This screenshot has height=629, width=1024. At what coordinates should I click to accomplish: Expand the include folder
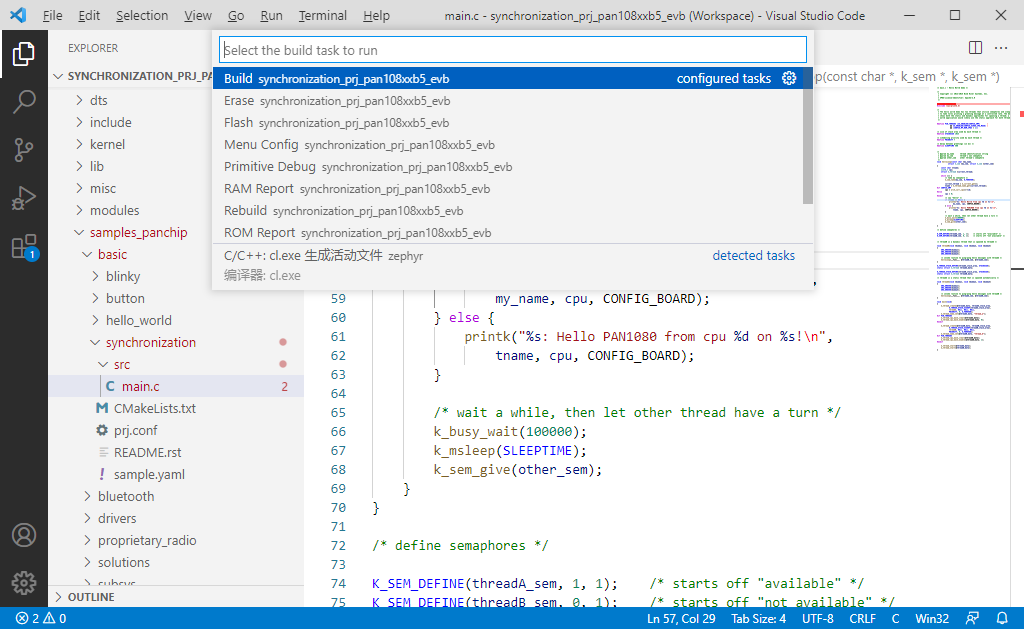click(79, 122)
